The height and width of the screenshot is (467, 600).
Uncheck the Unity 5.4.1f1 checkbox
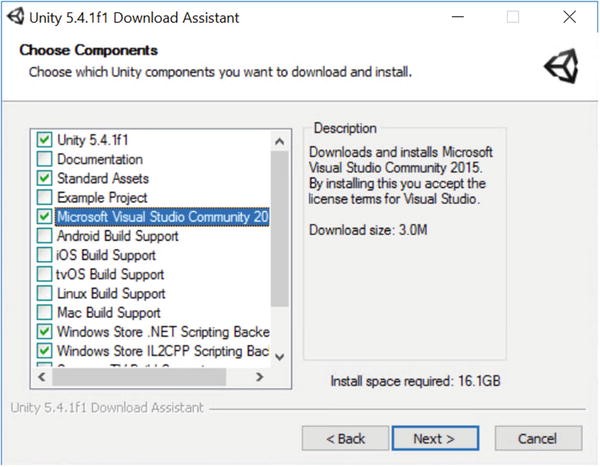44,140
